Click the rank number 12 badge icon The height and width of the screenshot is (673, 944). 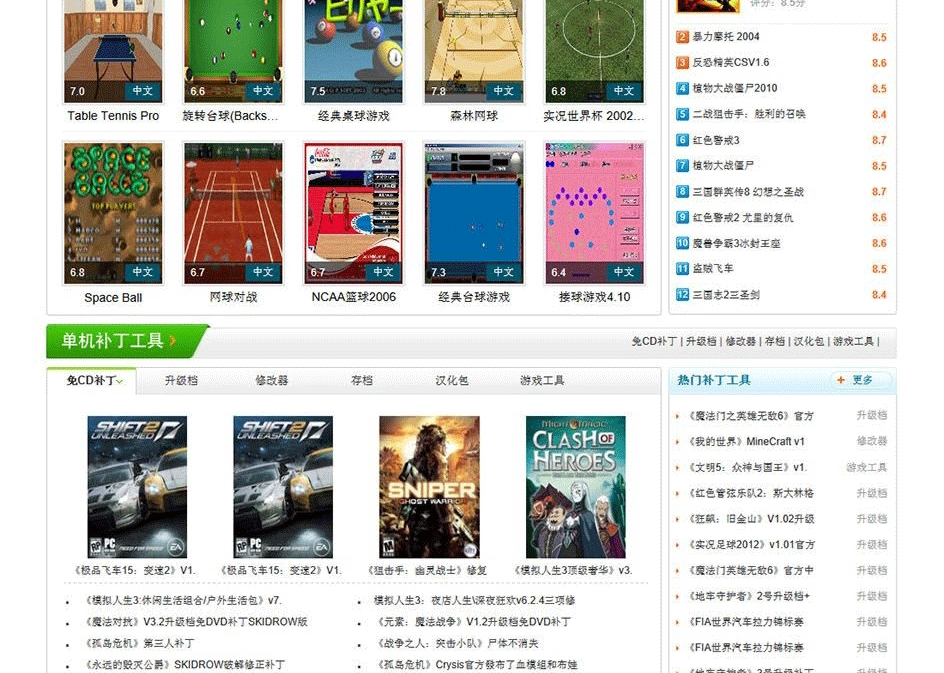(682, 294)
